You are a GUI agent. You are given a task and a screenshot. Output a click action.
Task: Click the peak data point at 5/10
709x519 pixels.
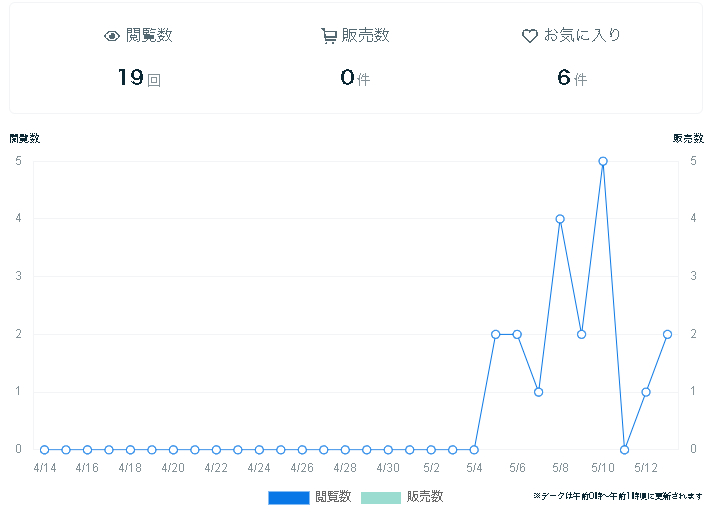coord(603,161)
